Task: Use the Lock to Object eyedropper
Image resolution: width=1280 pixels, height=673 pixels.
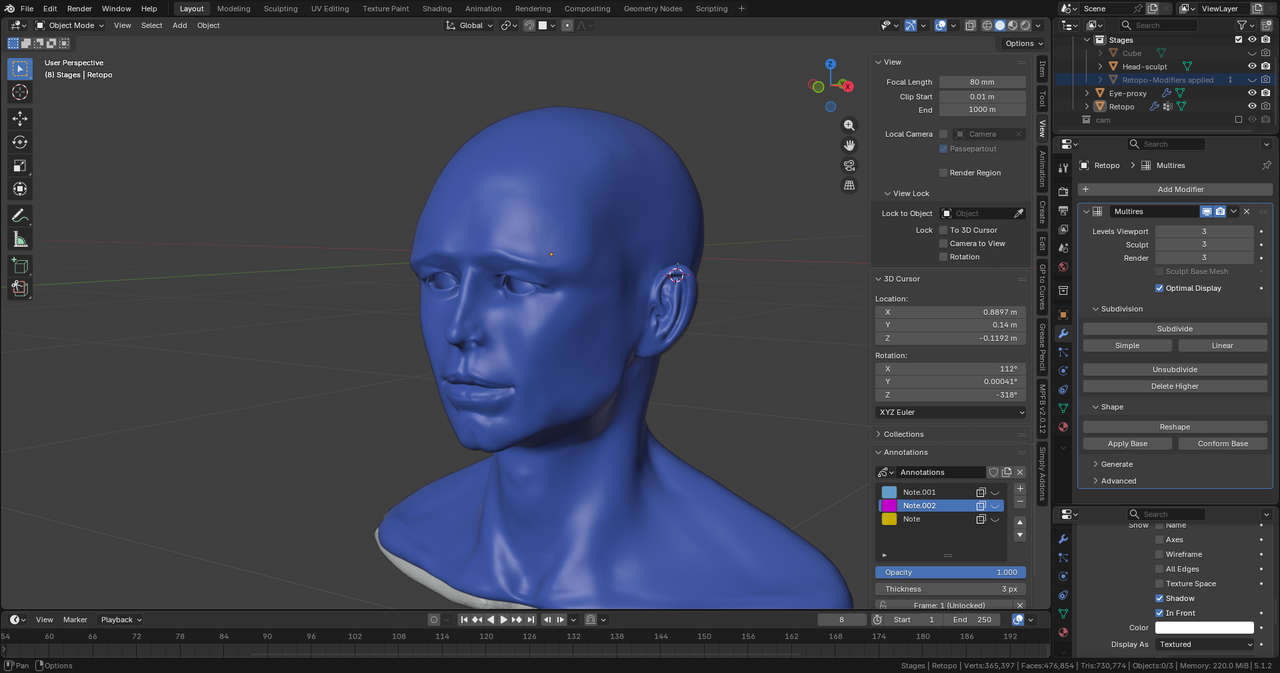Action: click(x=1019, y=213)
